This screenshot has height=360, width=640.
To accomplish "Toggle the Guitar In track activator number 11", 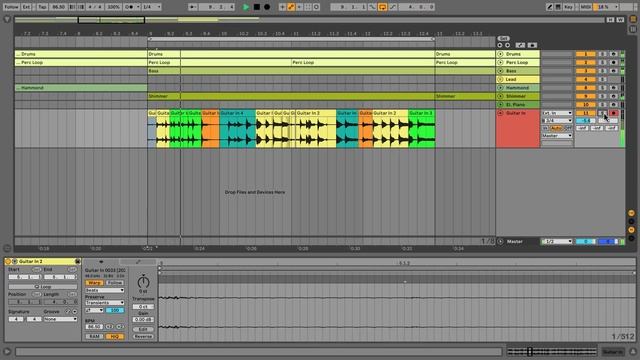I will 585,113.
